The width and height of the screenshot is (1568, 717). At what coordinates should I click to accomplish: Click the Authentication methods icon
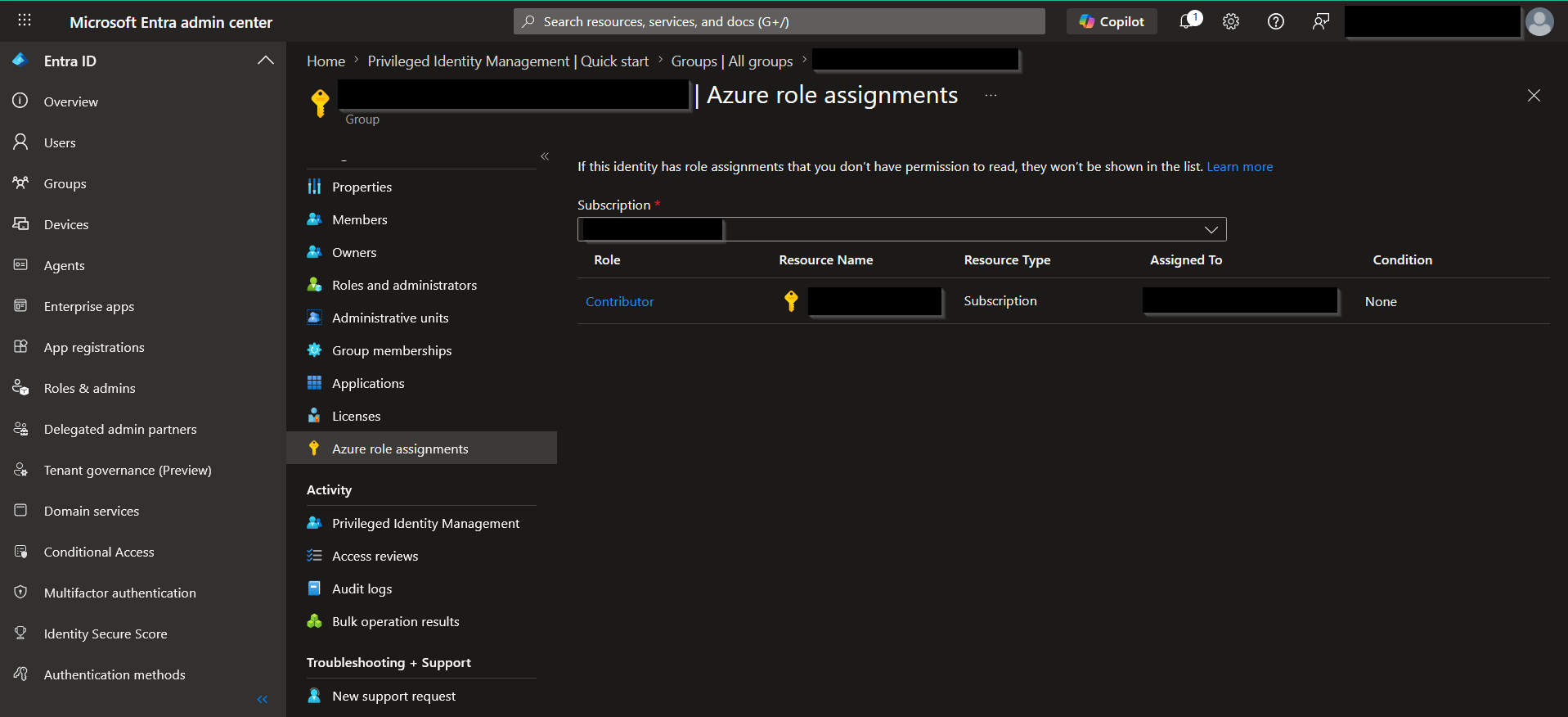click(21, 674)
